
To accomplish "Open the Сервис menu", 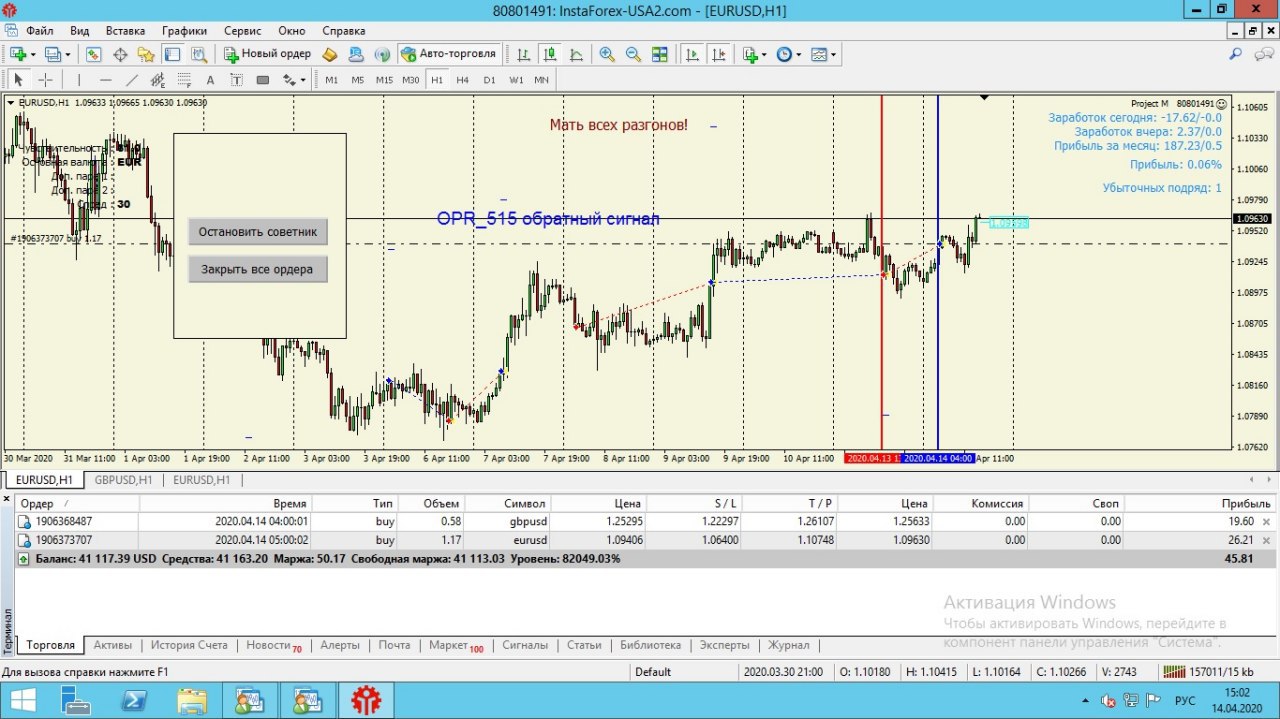I will 243,31.
